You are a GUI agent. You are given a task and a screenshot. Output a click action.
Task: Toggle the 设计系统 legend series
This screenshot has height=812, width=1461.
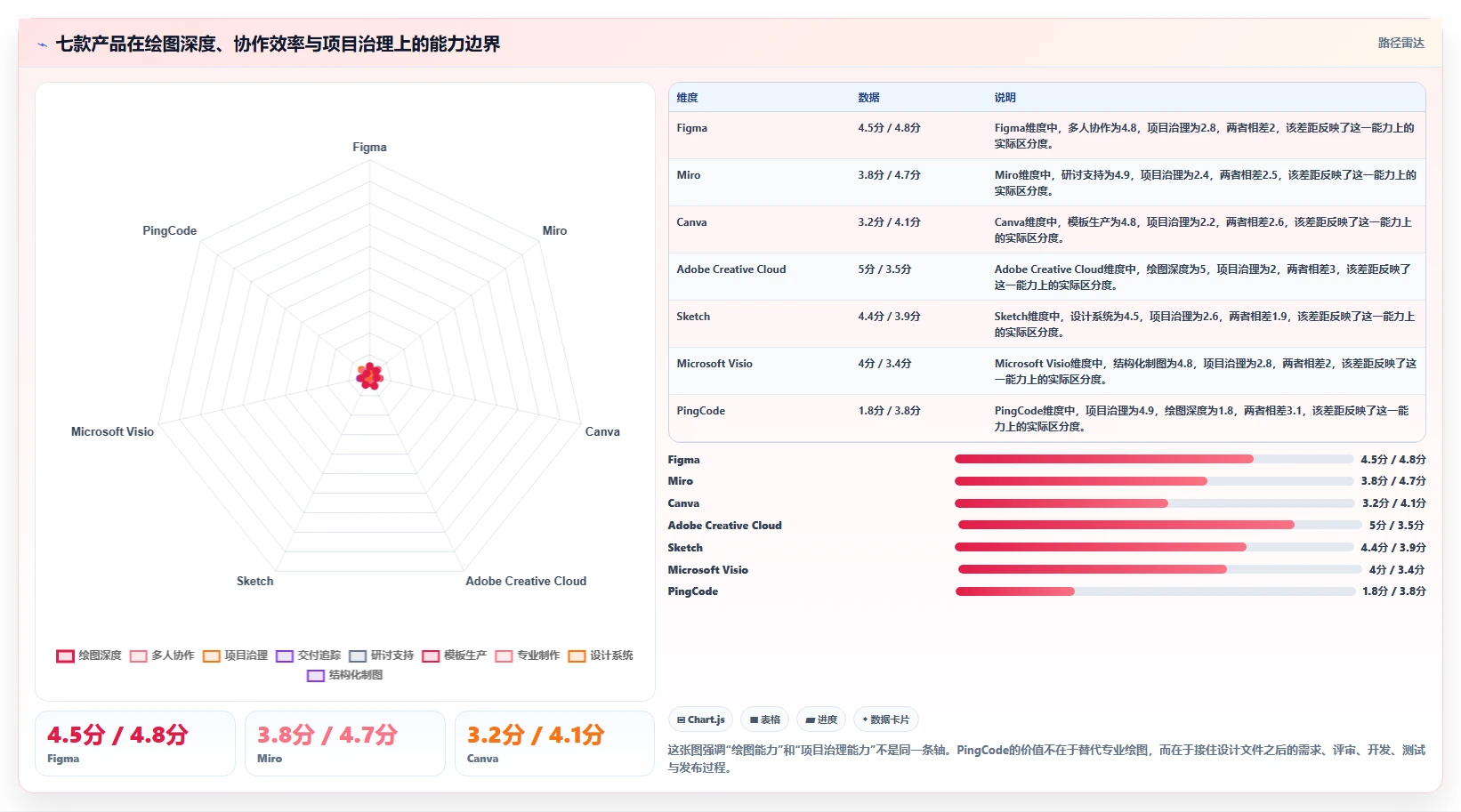coord(601,656)
